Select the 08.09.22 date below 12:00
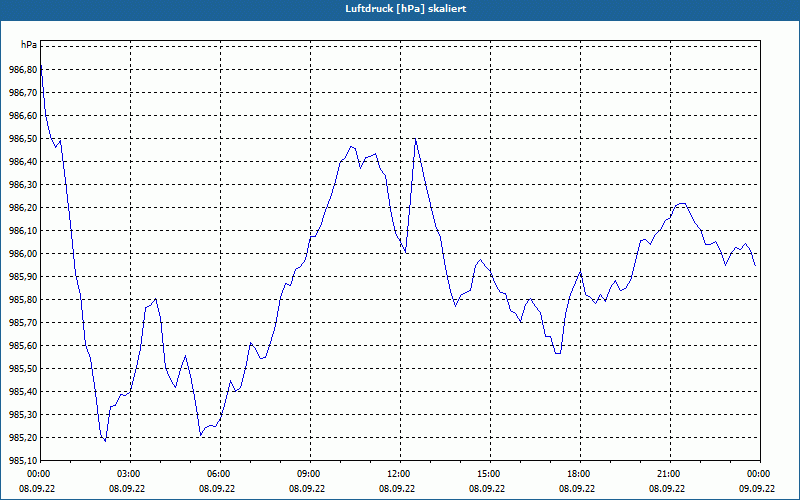The image size is (800, 500). click(397, 489)
